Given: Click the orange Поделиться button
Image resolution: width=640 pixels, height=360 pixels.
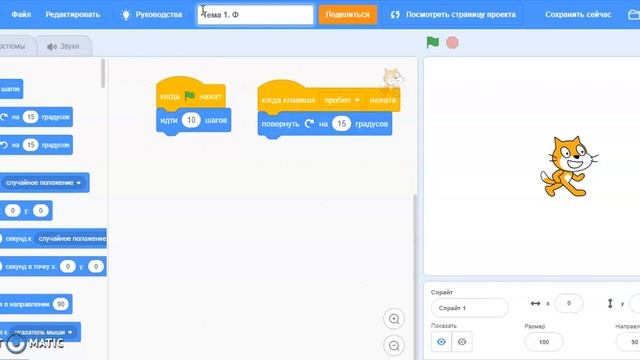Looking at the screenshot, I should [x=347, y=14].
